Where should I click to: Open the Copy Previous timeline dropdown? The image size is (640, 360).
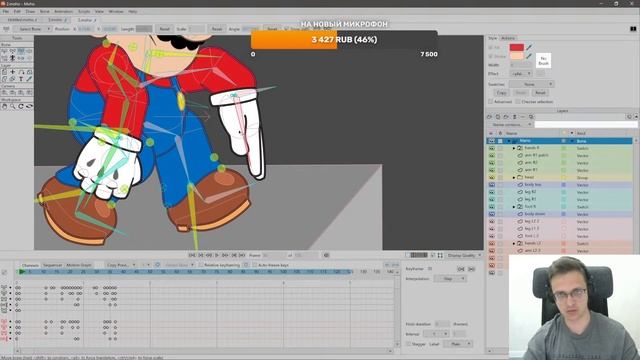tap(121, 265)
